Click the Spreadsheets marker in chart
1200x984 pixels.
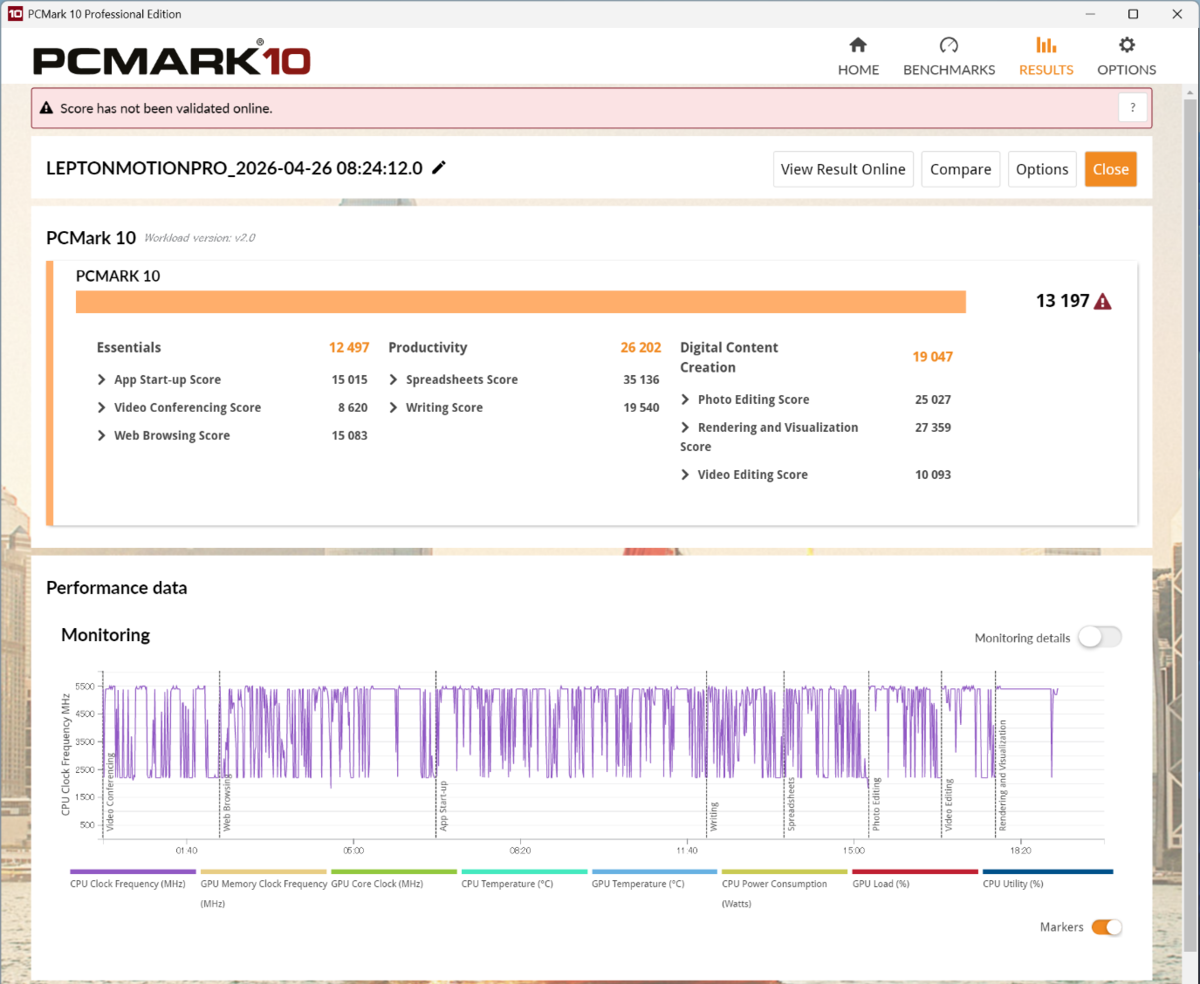pyautogui.click(x=791, y=805)
